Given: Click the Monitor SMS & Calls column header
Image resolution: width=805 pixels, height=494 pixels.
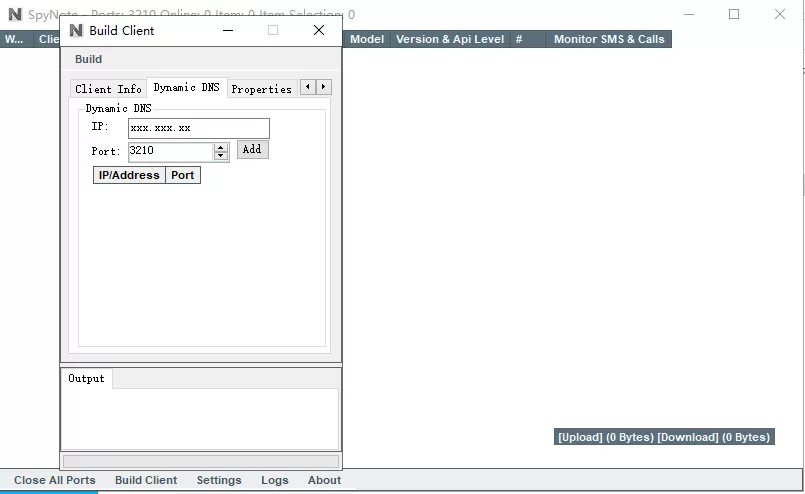Looking at the screenshot, I should pos(609,39).
